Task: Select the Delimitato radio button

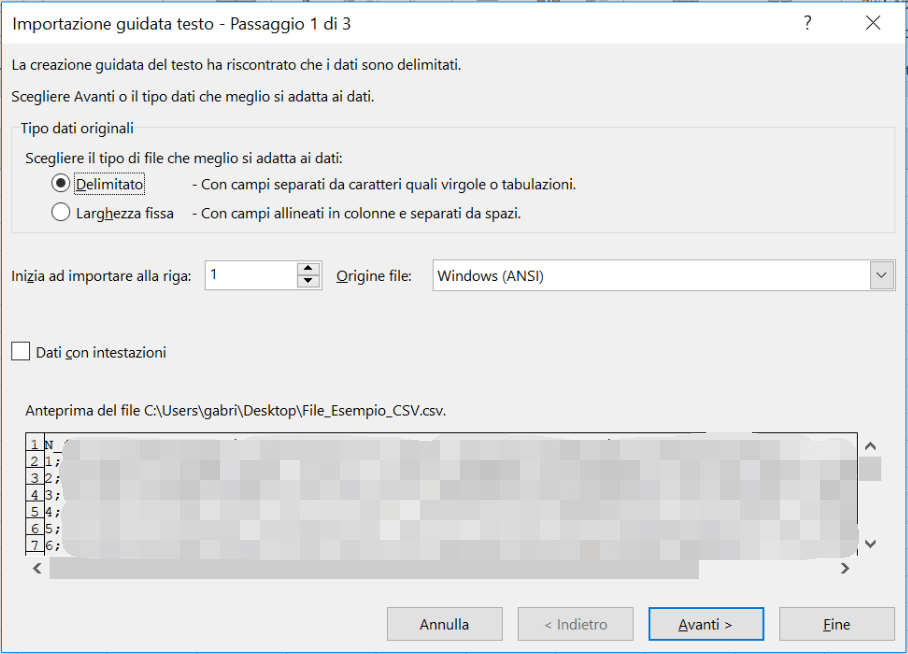Action: [x=60, y=184]
